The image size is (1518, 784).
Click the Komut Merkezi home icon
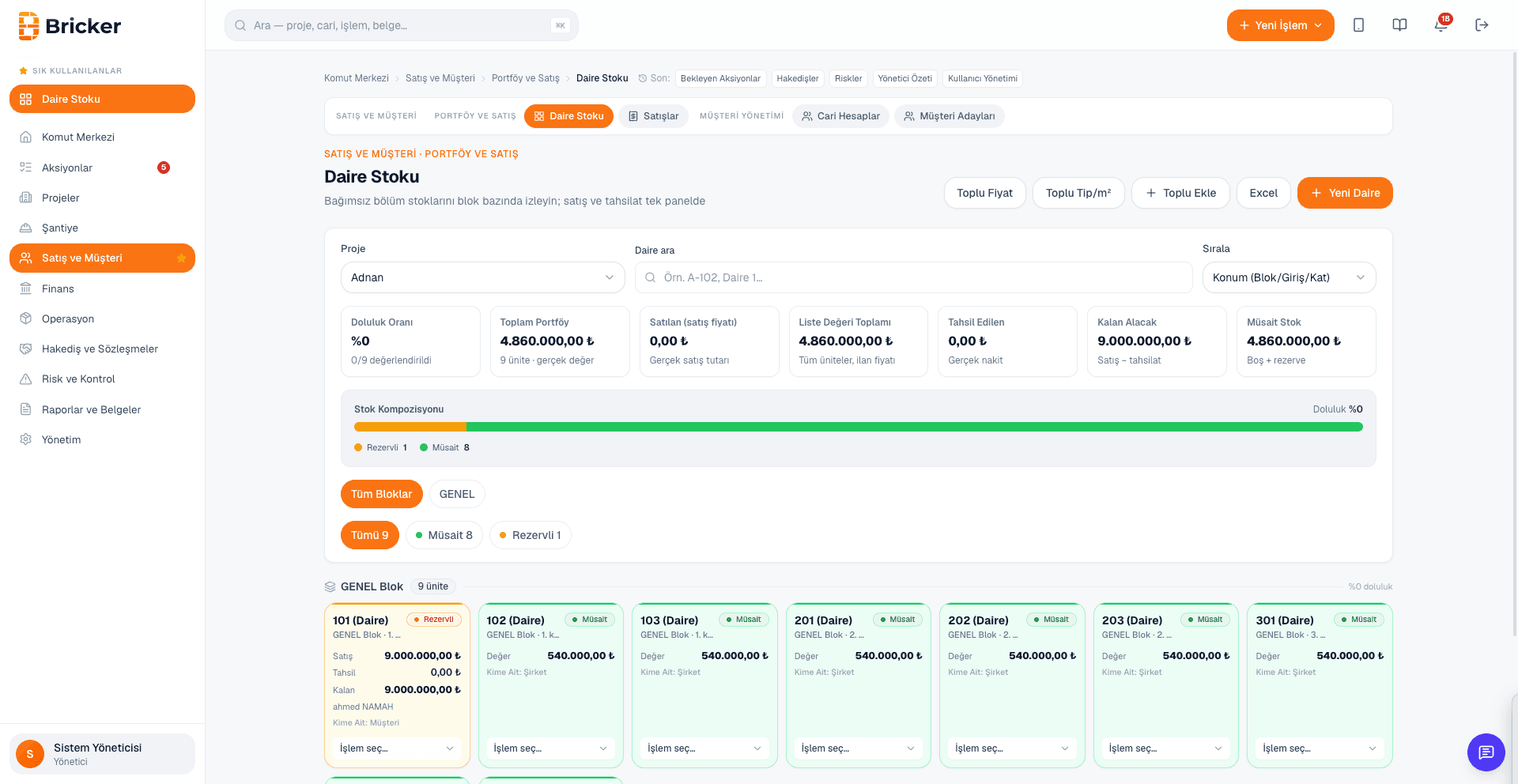coord(26,137)
